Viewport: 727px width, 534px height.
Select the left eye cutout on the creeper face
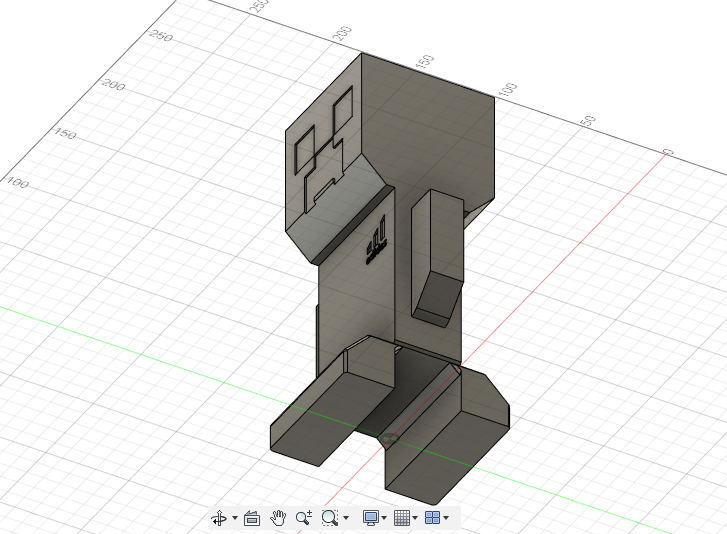(305, 150)
